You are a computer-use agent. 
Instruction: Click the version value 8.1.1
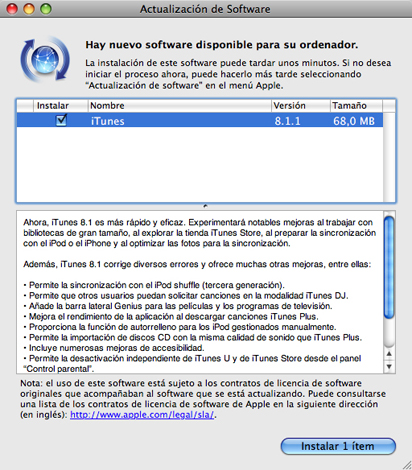point(287,121)
